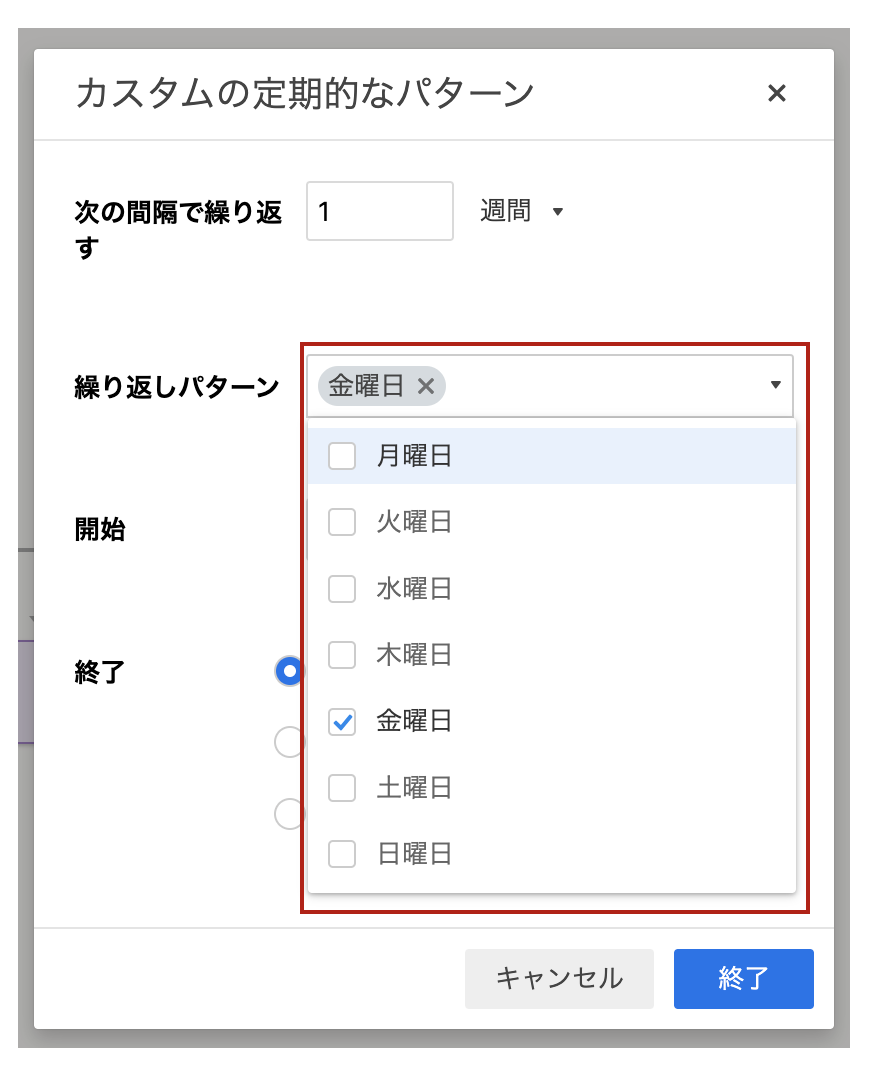
Task: Choose the 土曜日 menu entry label
Action: pos(414,788)
